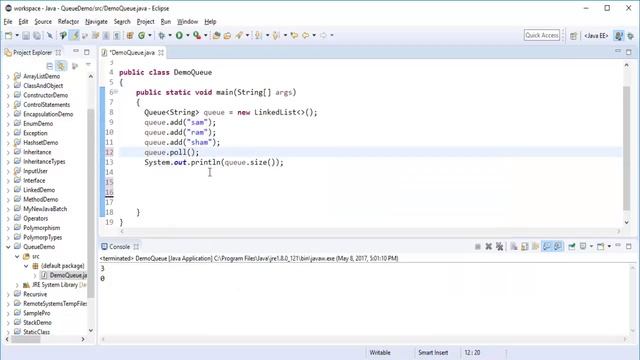Viewport: 640px width, 360px height.
Task: Toggle code folding marker at line 6
Action: pos(116,92)
